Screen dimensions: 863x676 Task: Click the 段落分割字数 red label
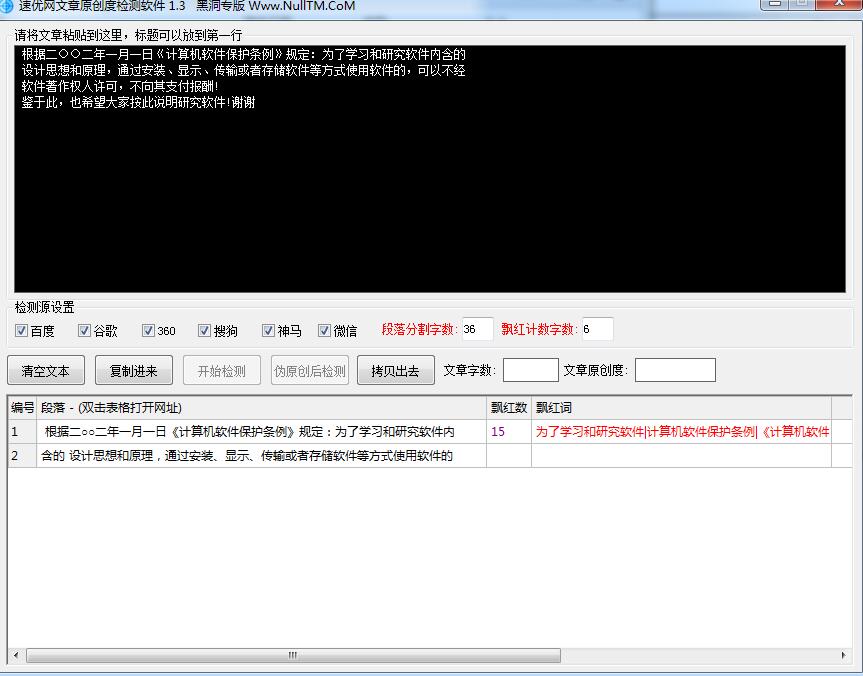[419, 329]
